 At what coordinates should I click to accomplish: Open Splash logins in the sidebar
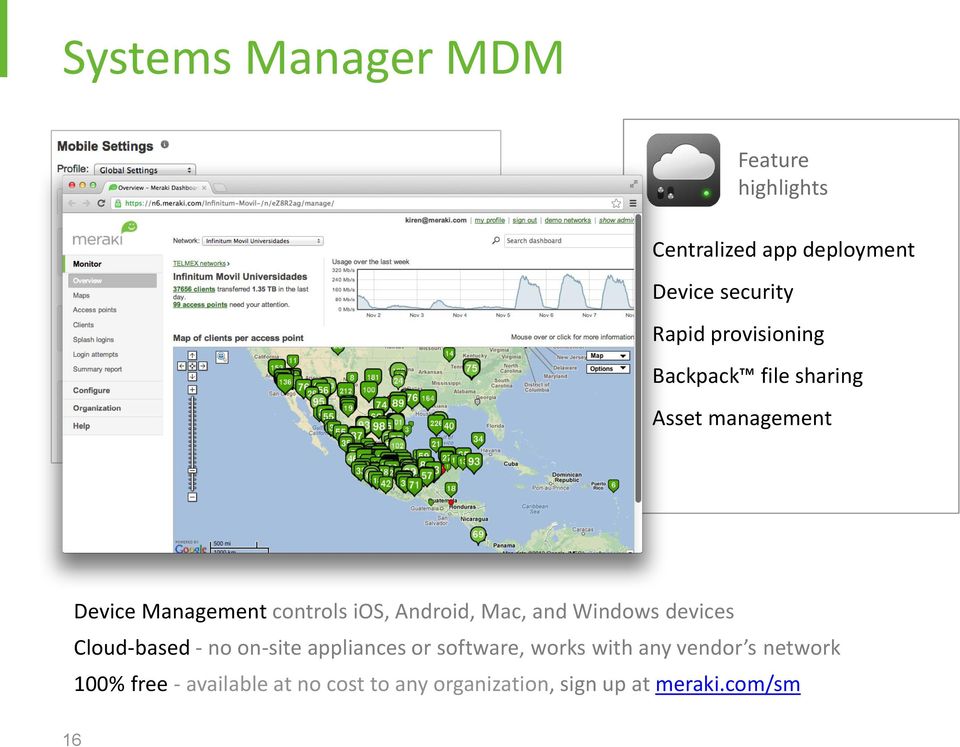click(x=93, y=340)
